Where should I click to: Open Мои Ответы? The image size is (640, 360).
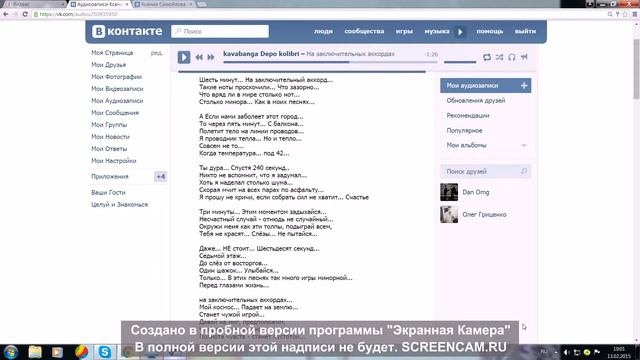(109, 149)
